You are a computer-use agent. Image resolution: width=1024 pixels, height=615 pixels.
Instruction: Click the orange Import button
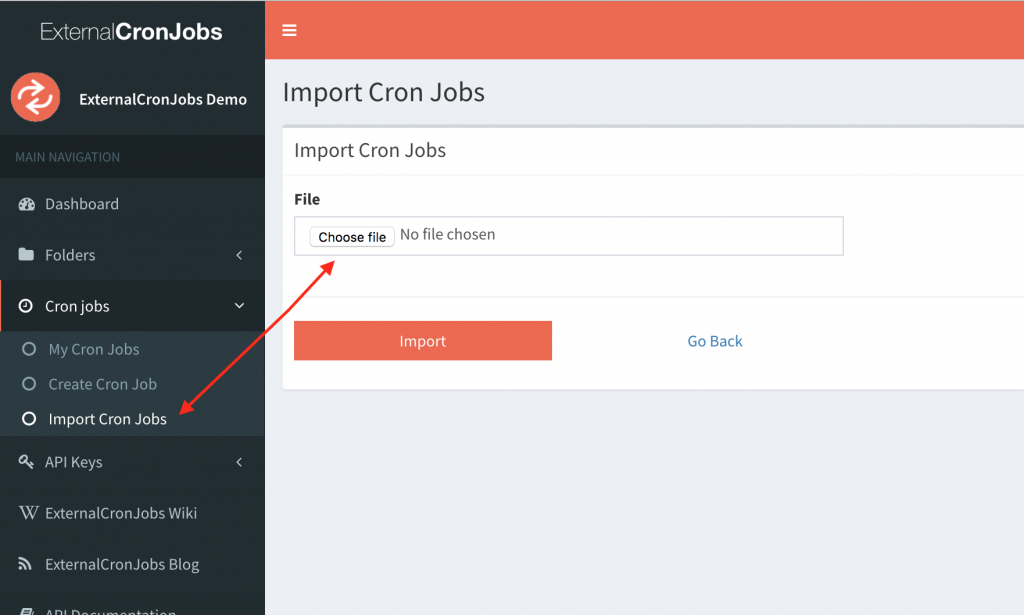pos(423,341)
